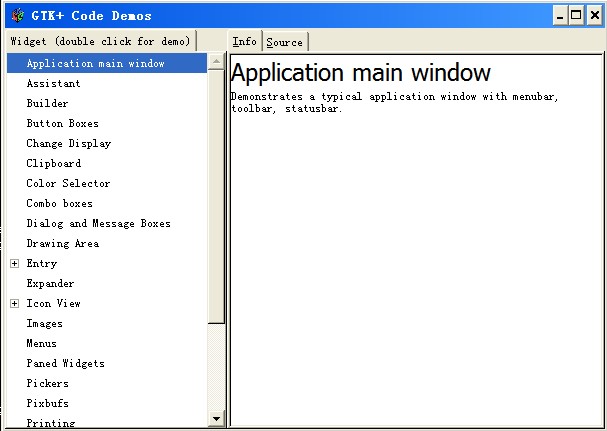Select the Drawing Area row
Screen dimensions: 607x431
[107, 244]
